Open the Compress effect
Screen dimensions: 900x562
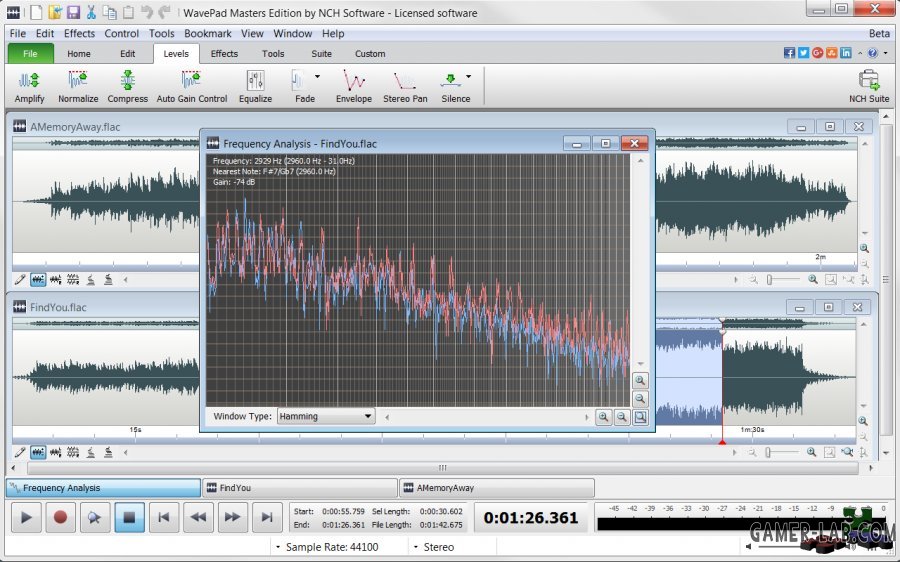[x=127, y=87]
